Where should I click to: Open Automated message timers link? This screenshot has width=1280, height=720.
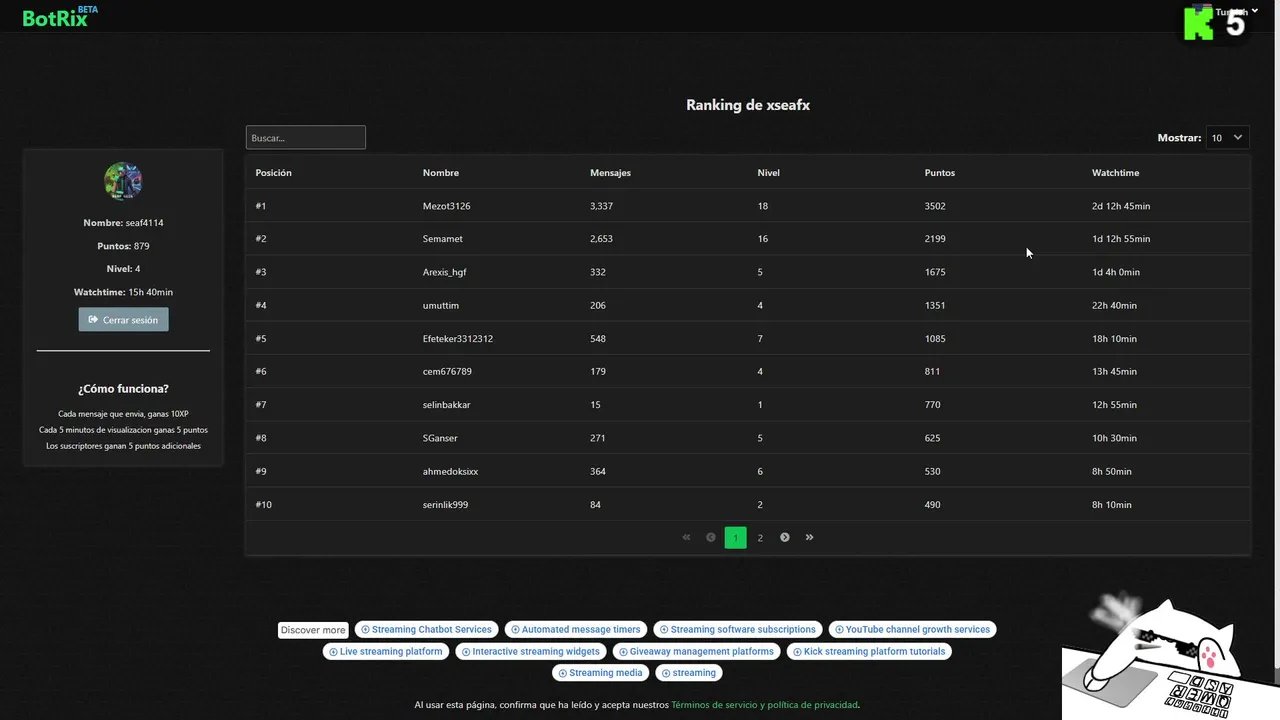(576, 630)
